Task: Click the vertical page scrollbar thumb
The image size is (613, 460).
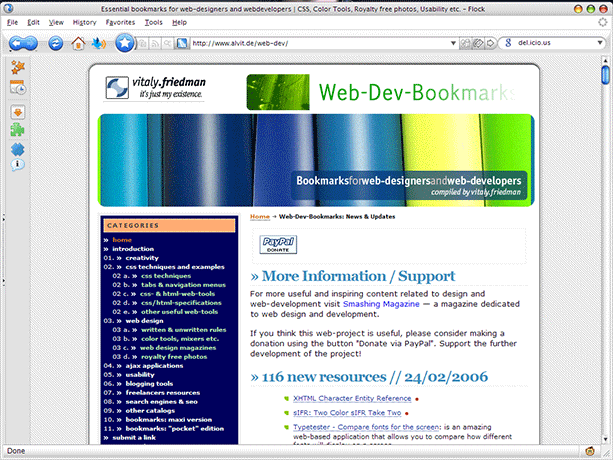Action: [606, 76]
